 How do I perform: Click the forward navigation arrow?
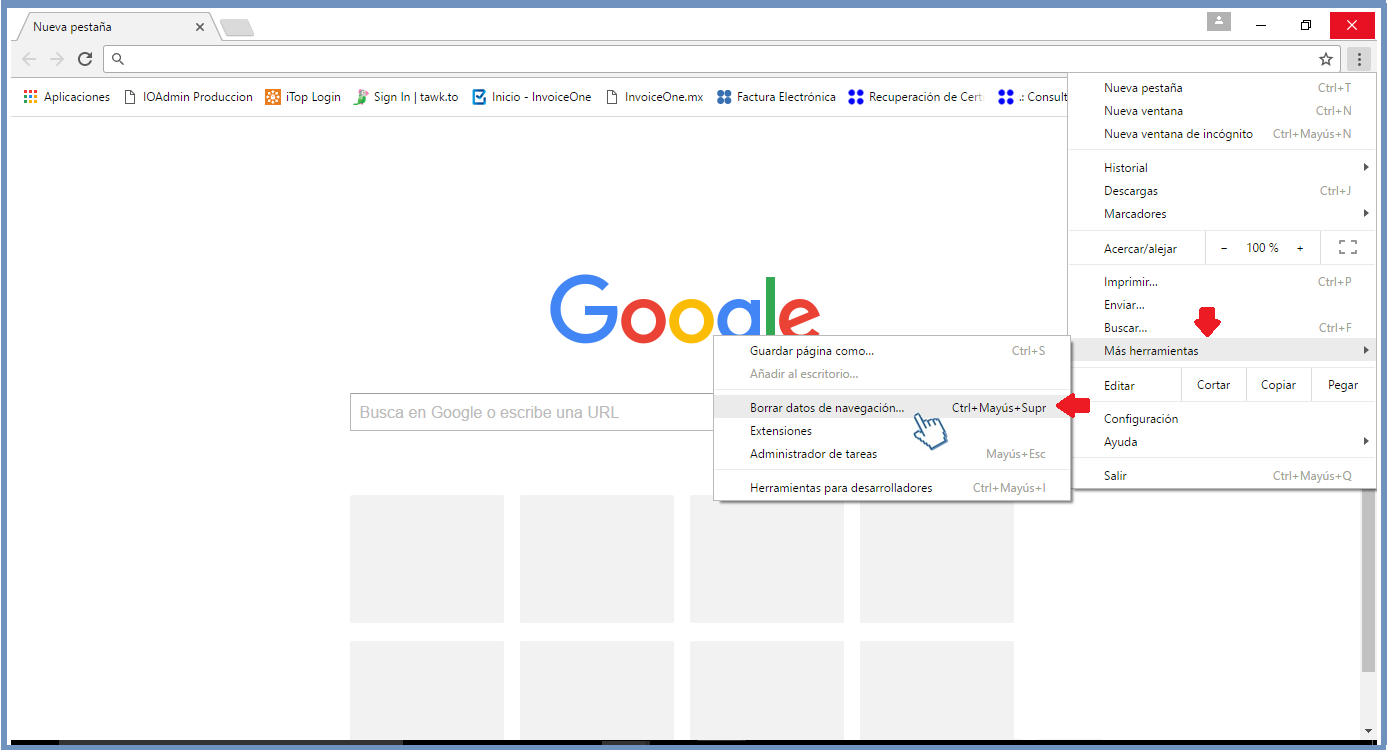pos(57,59)
